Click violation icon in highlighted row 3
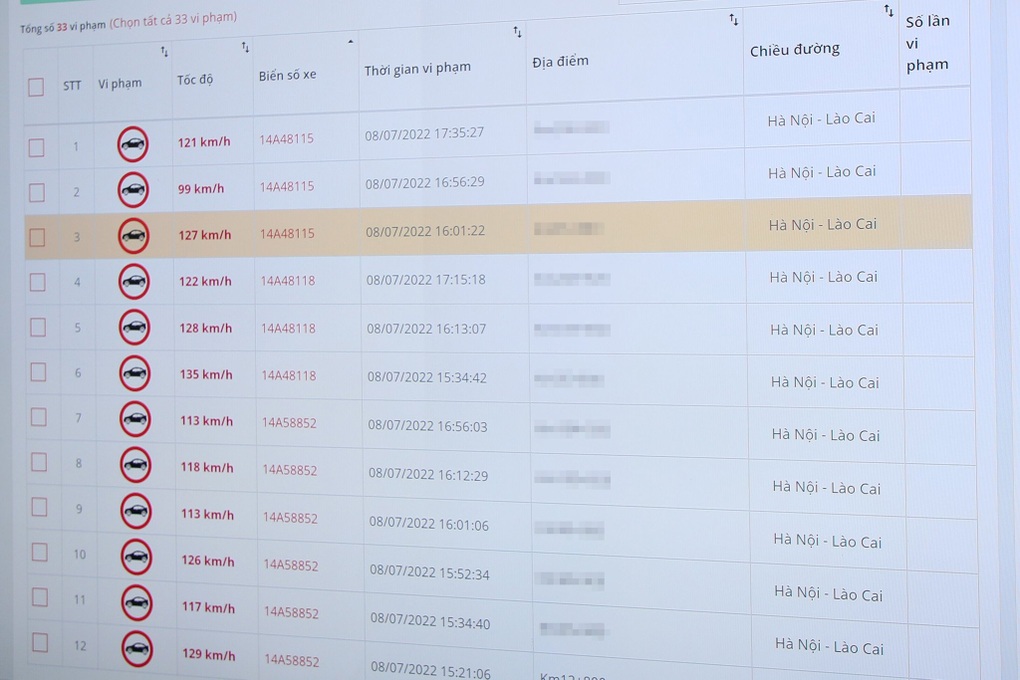 (133, 236)
